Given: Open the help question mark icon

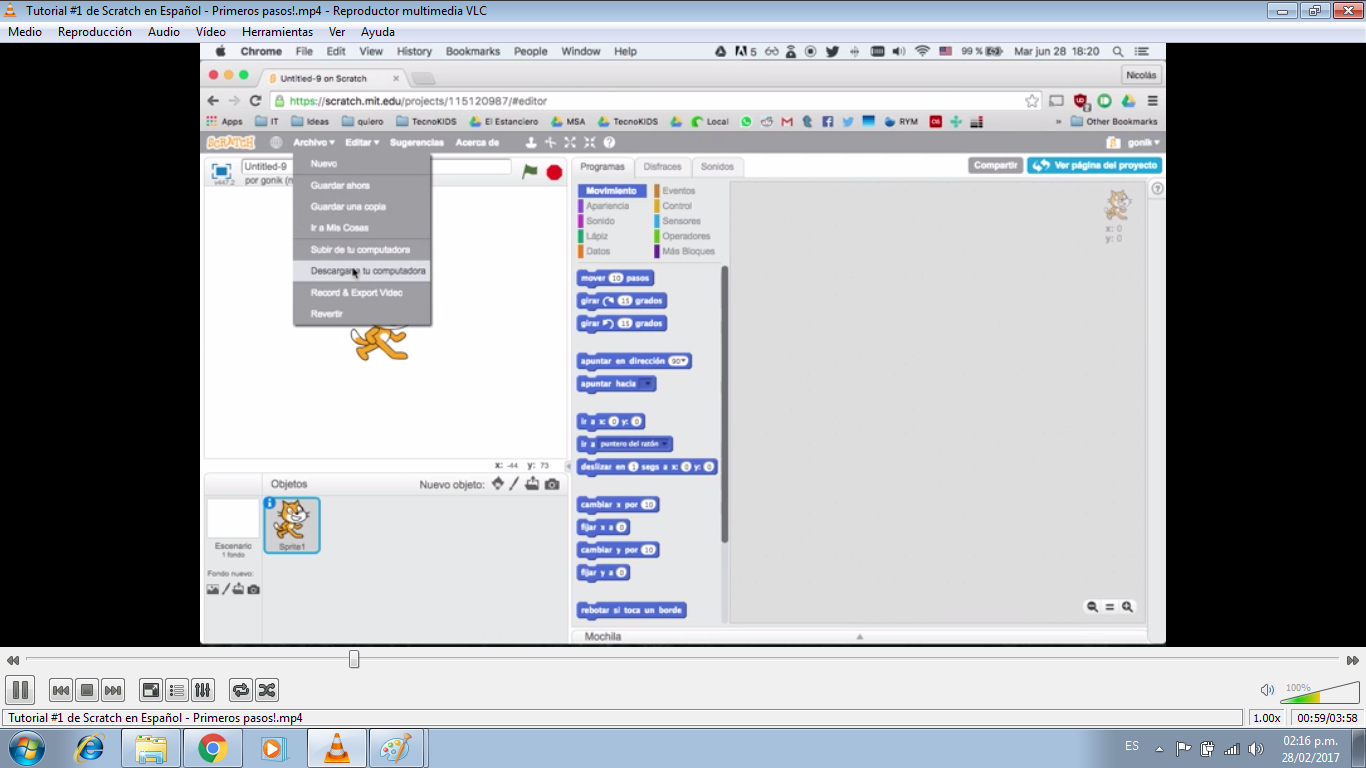Looking at the screenshot, I should [609, 142].
